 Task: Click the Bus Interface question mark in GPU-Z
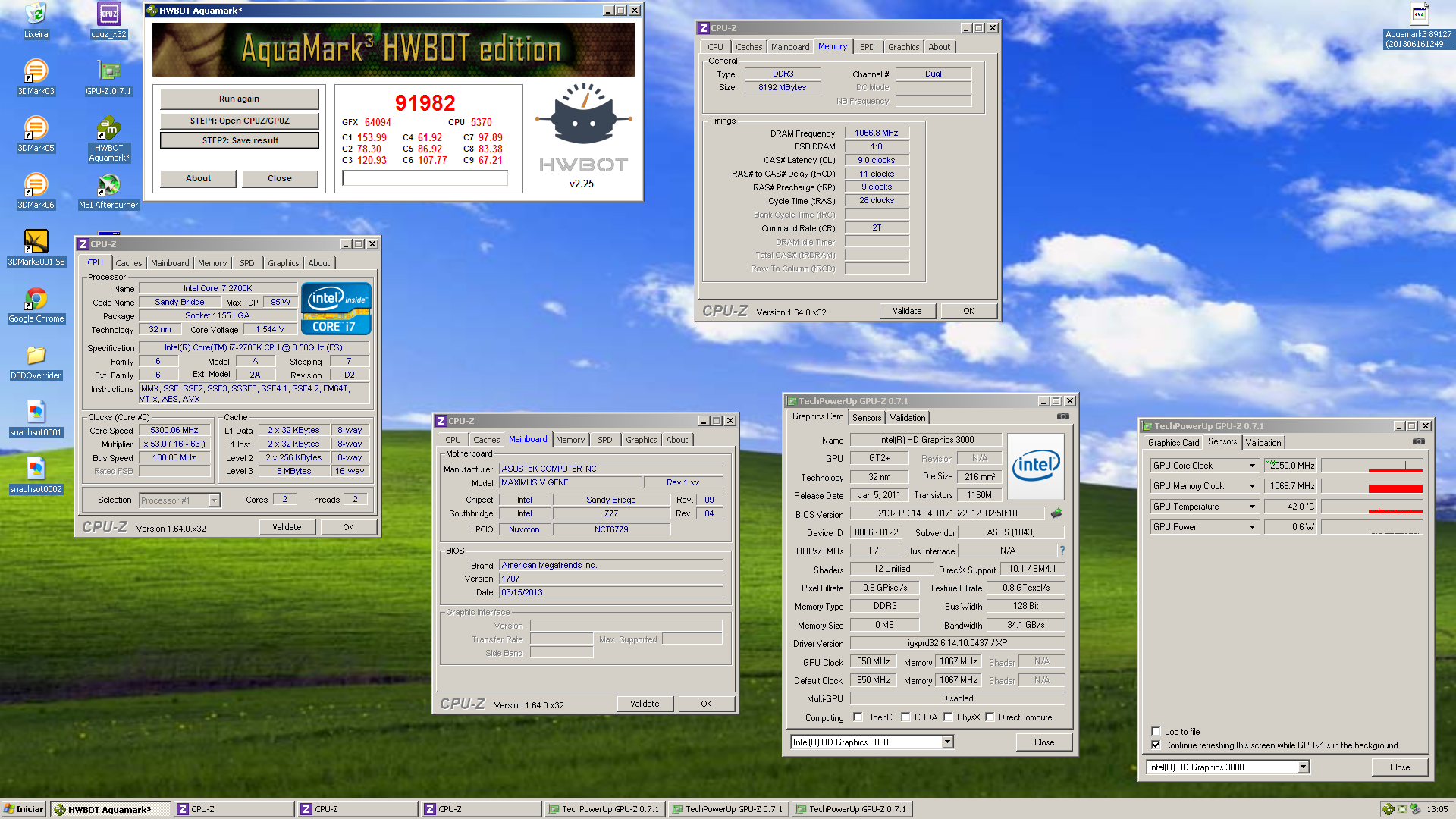click(x=1062, y=551)
